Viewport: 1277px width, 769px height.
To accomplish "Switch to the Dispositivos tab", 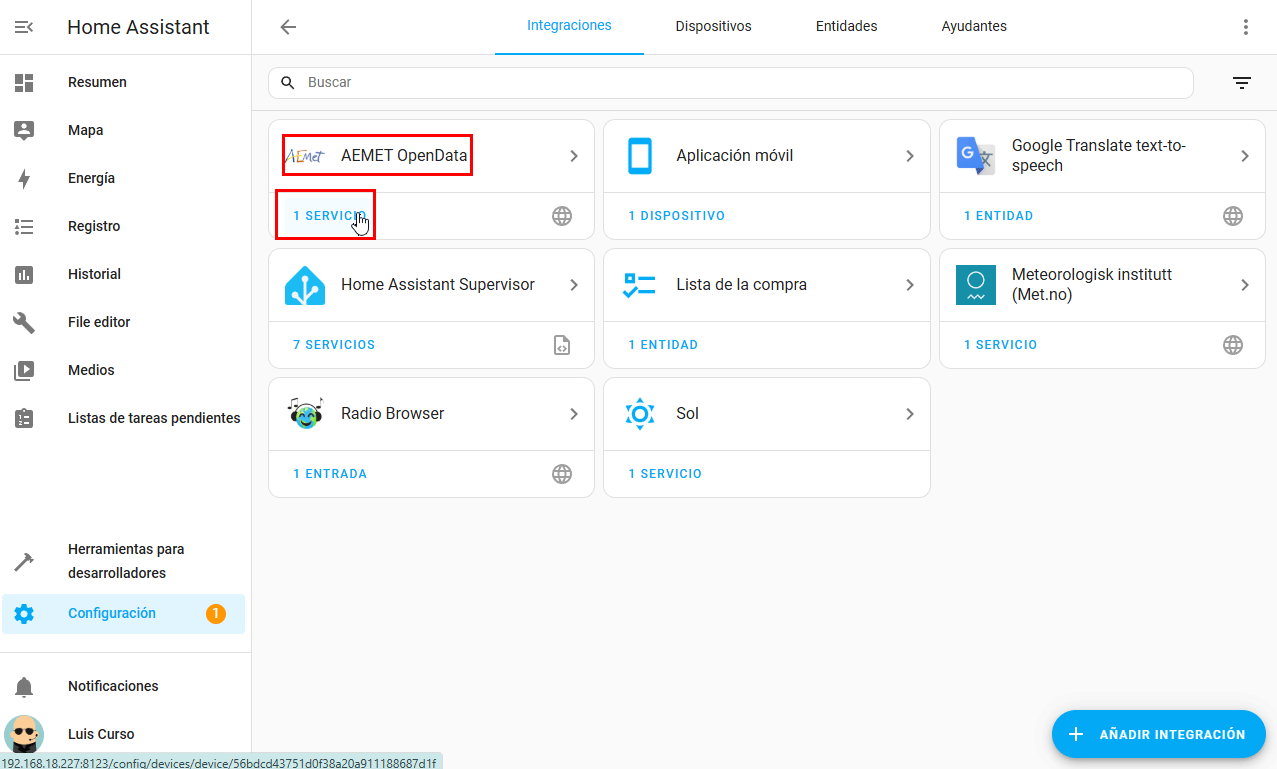I will tap(713, 27).
